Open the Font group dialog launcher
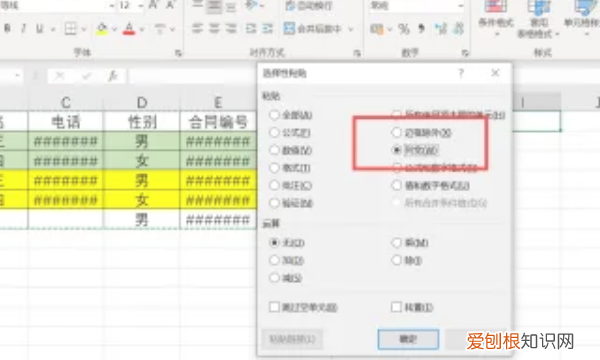This screenshot has width=600, height=360. (x=178, y=53)
